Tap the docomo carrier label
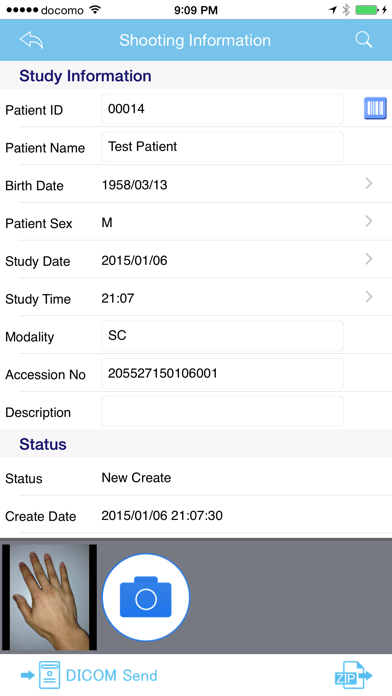 pyautogui.click(x=63, y=10)
